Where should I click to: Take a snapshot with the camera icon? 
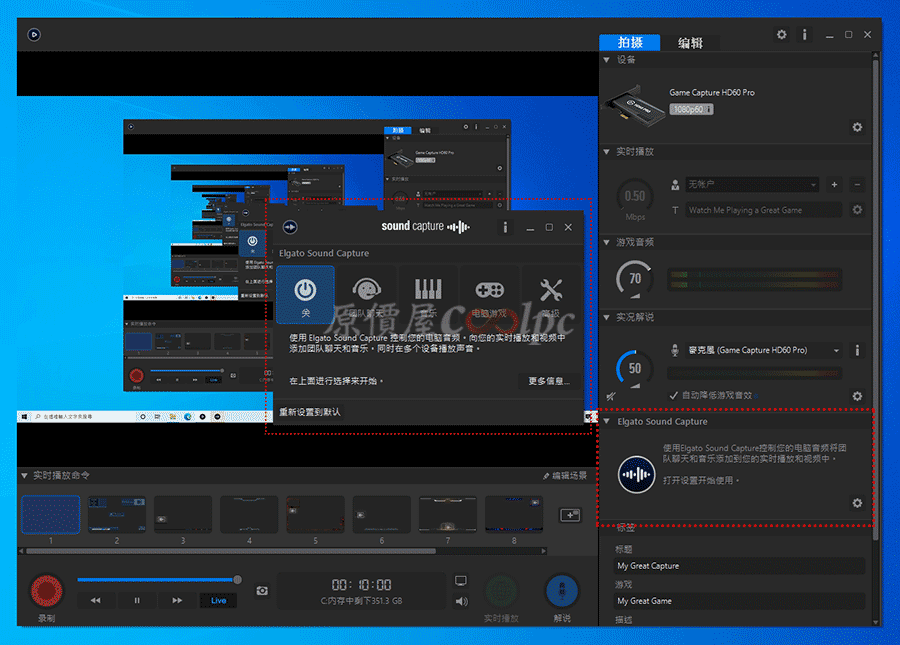coord(262,590)
